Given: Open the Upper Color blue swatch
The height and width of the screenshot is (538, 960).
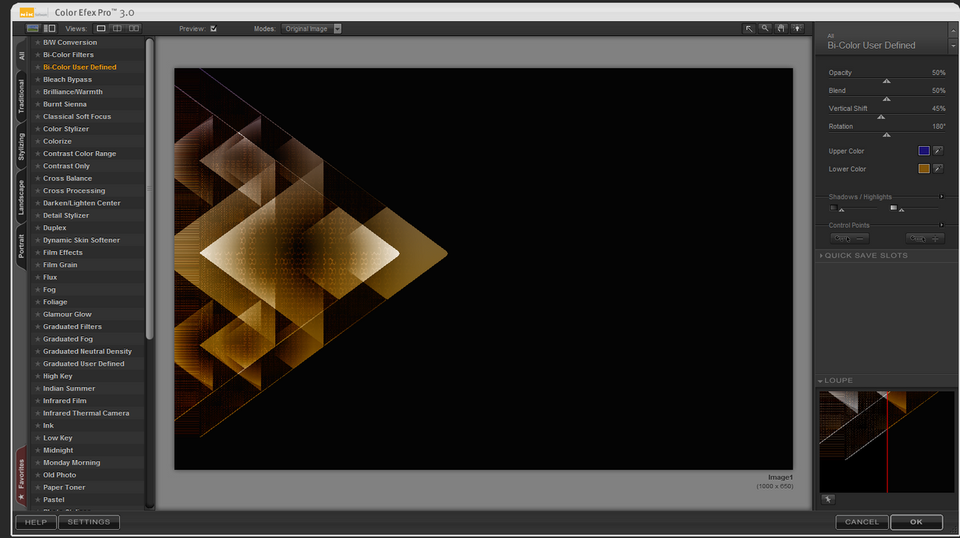Looking at the screenshot, I should (x=924, y=151).
